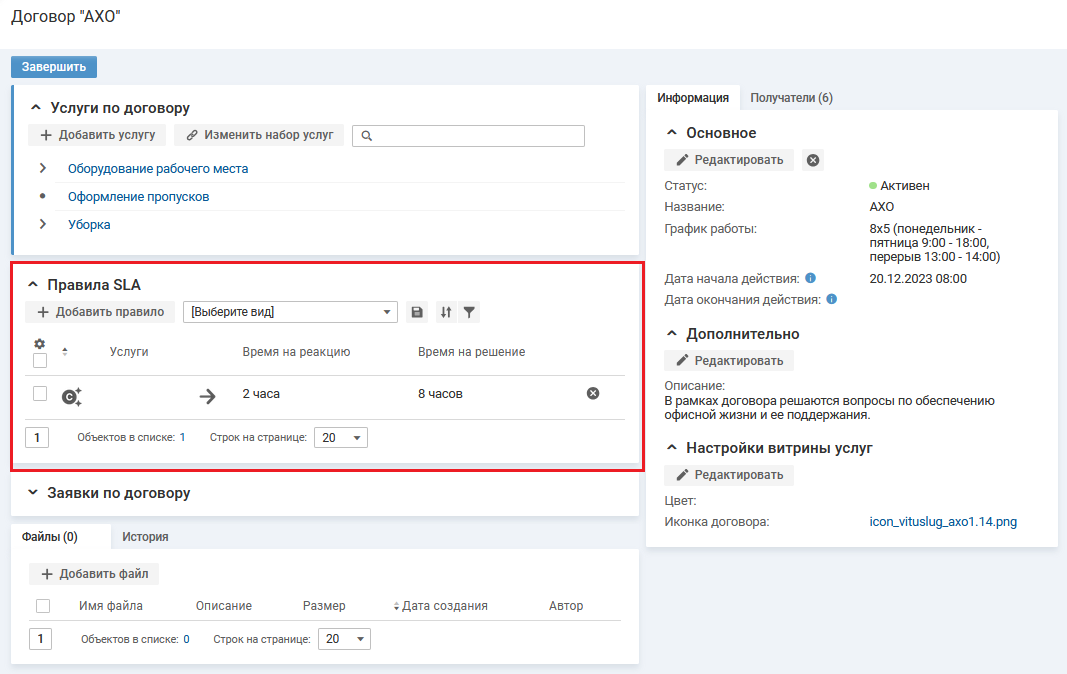Viewport: 1067px width, 674px height.
Task: Click the cross icon next to Основное Редактировать
Action: click(x=813, y=160)
